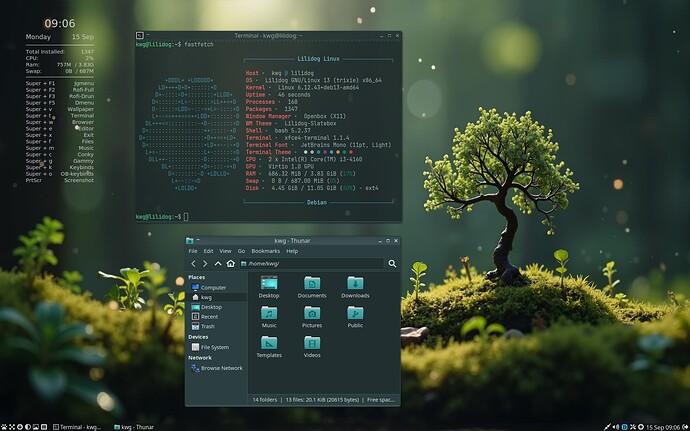Screen dimensions: 690x431
Task: Go to parent folder with up arrow
Action: tap(218, 263)
